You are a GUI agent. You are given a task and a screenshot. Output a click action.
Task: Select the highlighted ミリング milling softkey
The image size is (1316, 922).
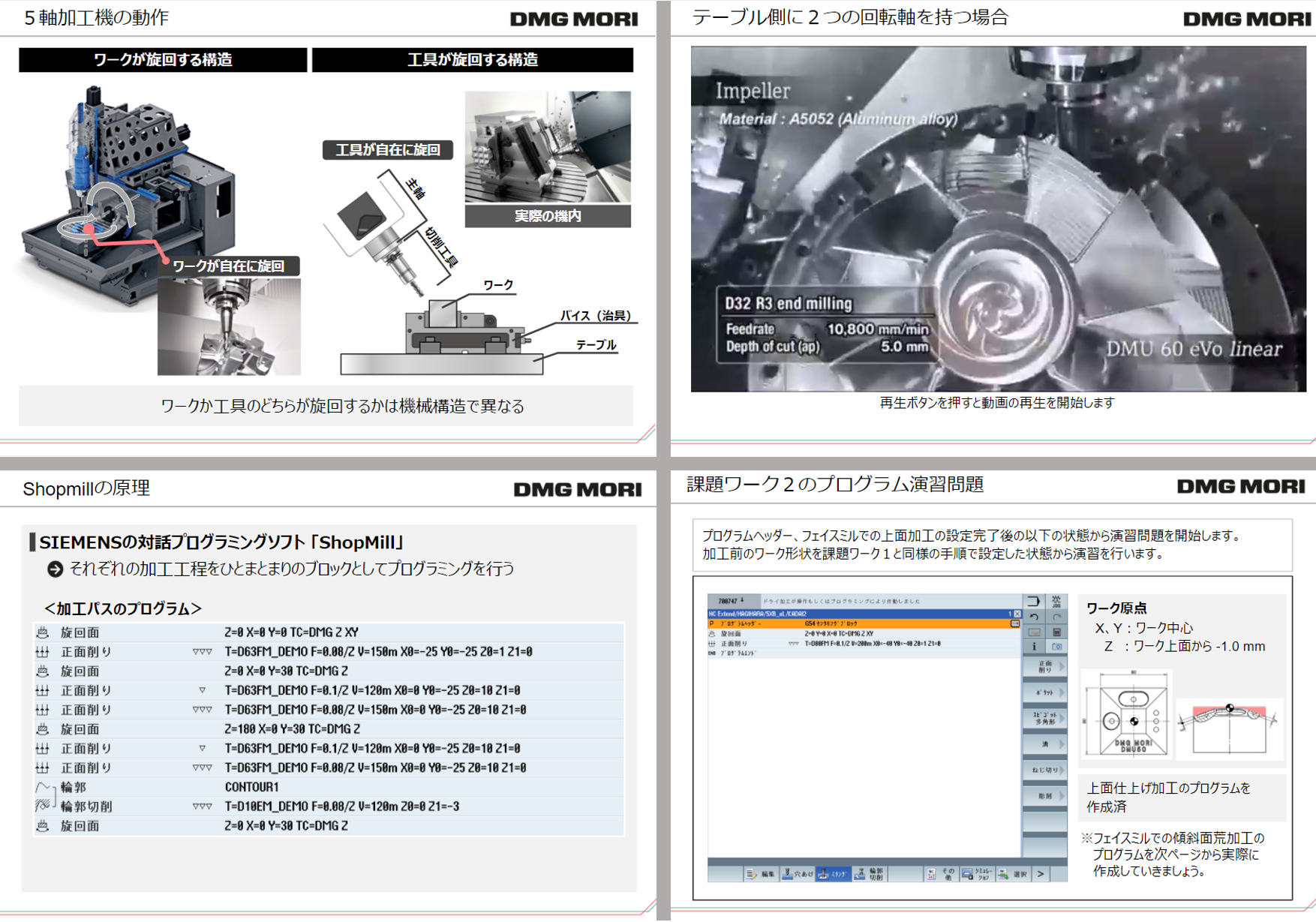coord(834,874)
